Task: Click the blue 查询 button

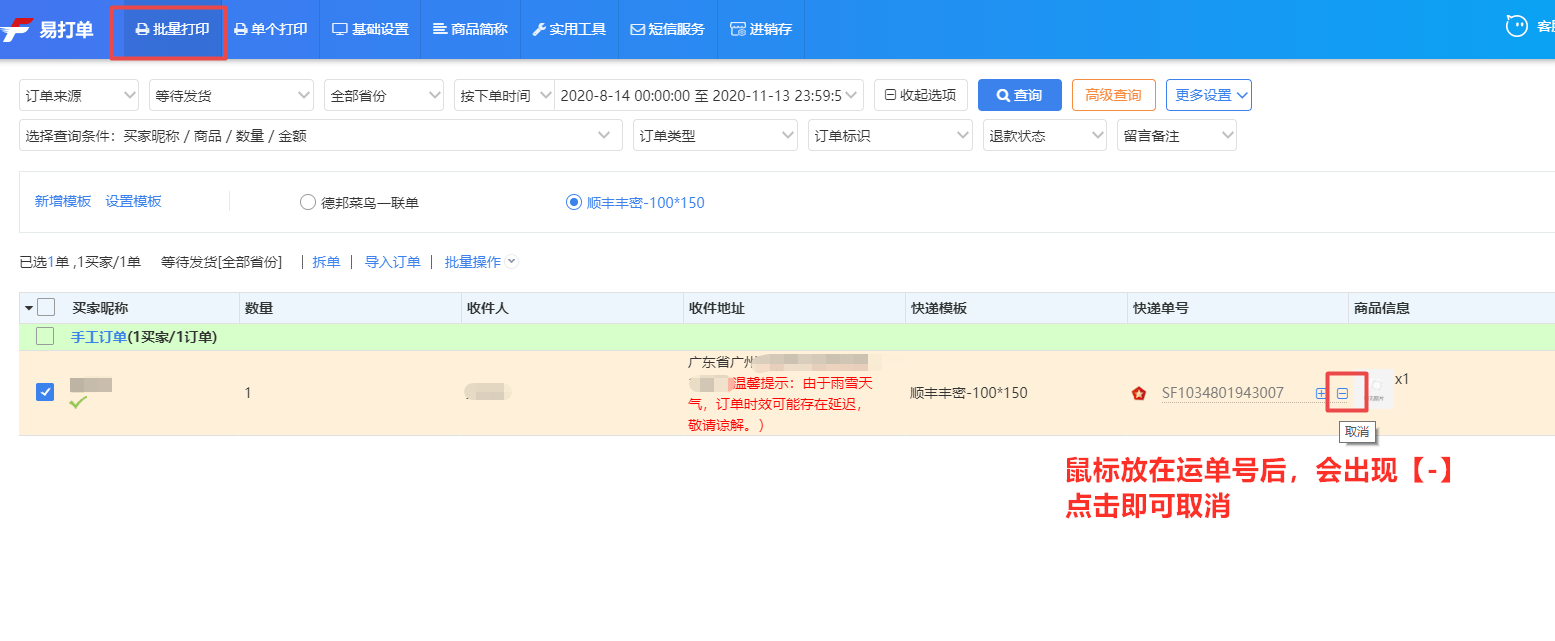Action: pyautogui.click(x=1019, y=95)
